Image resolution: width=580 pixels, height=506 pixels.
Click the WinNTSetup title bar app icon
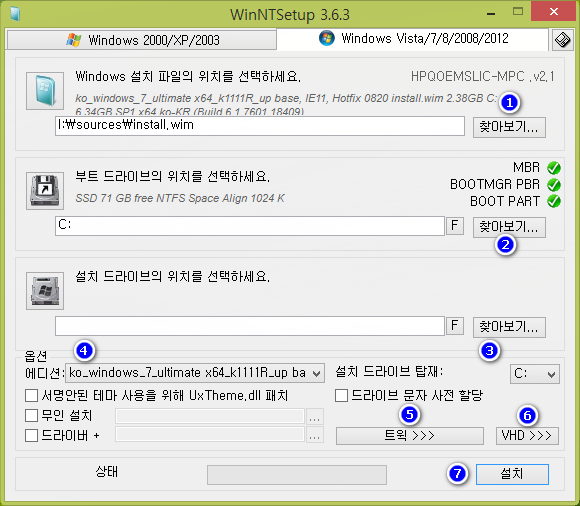[15, 14]
